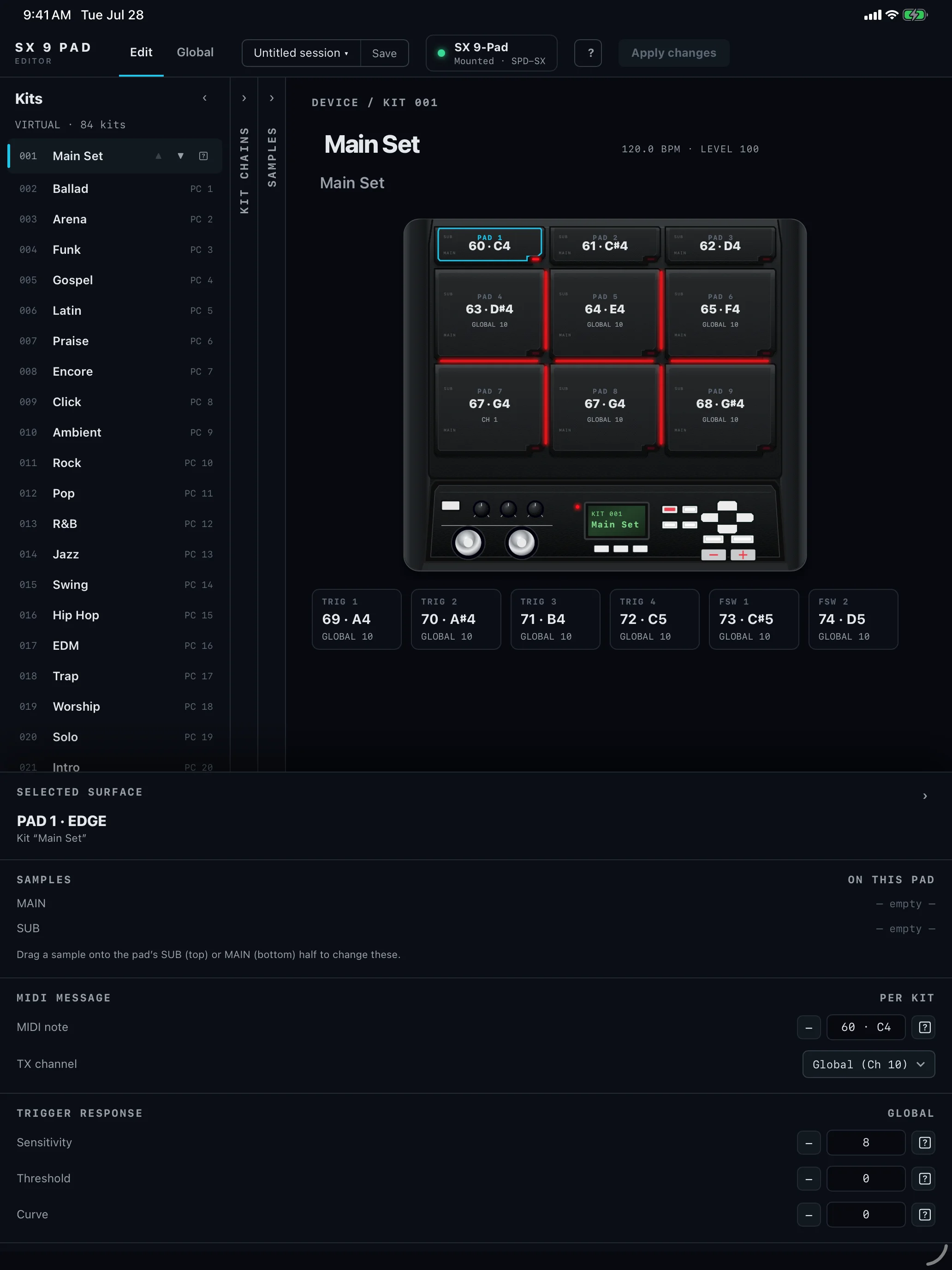Image resolution: width=952 pixels, height=1270 pixels.
Task: Select kit 013 R&B in the list
Action: (x=115, y=524)
